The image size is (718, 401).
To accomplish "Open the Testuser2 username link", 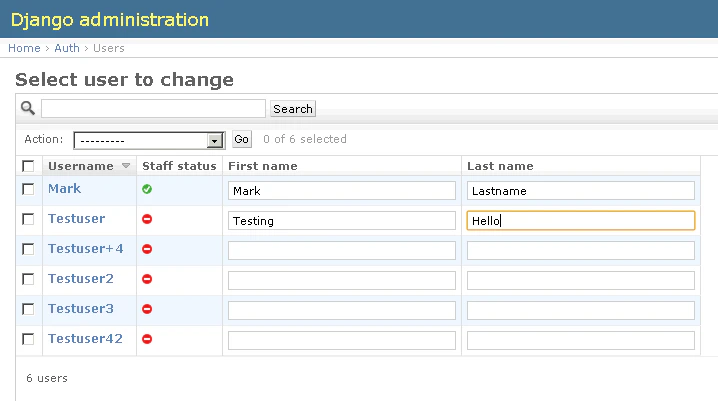I will pyautogui.click(x=81, y=279).
